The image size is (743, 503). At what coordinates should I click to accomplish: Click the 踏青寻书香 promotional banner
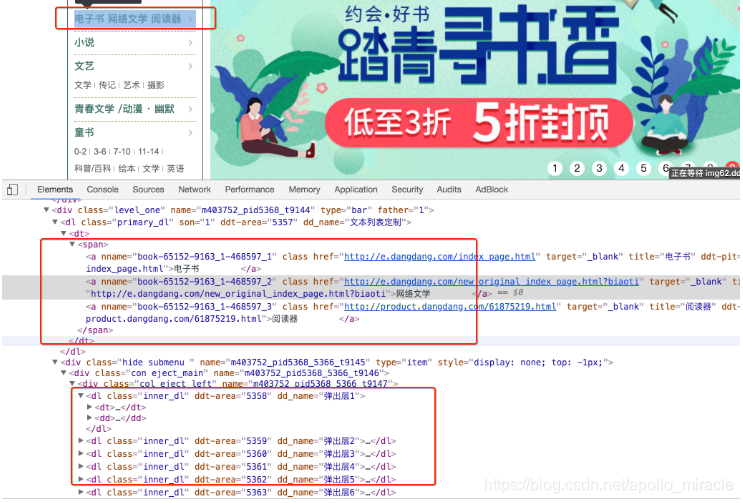[x=475, y=90]
